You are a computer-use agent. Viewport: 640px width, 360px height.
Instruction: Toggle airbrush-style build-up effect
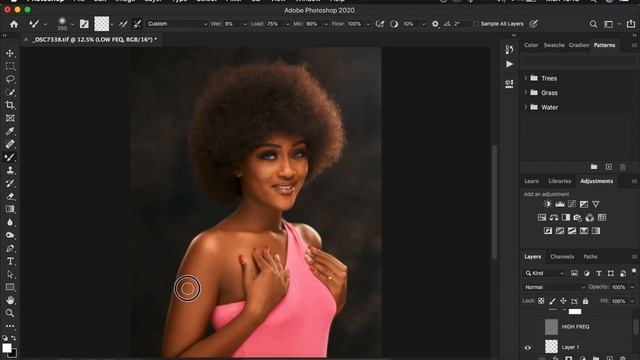[380, 24]
